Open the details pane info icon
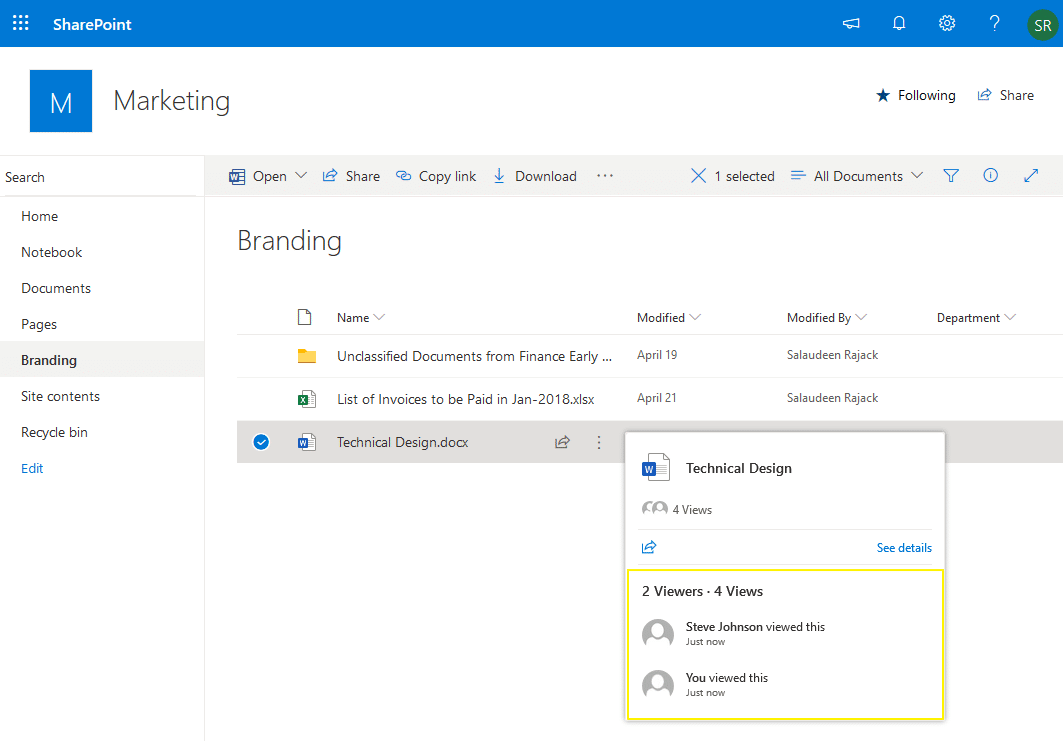Viewport: 1063px width, 741px height. pyautogui.click(x=990, y=176)
